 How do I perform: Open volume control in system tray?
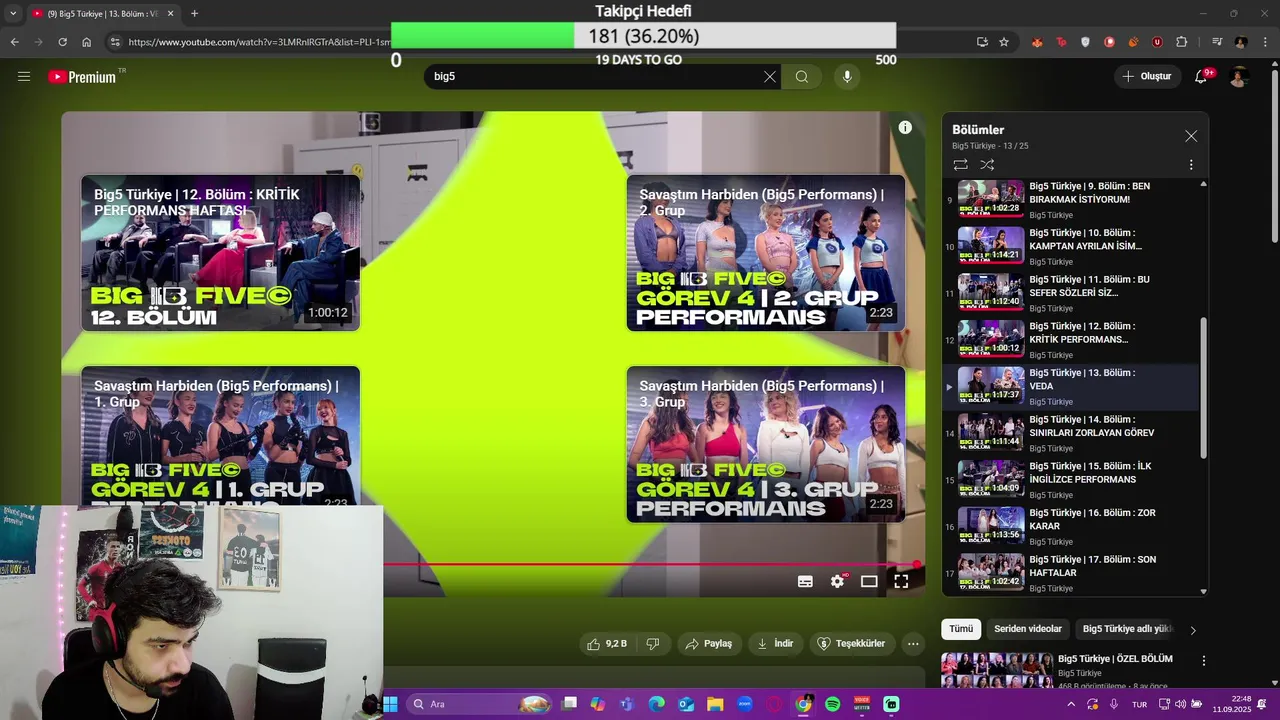(1180, 704)
